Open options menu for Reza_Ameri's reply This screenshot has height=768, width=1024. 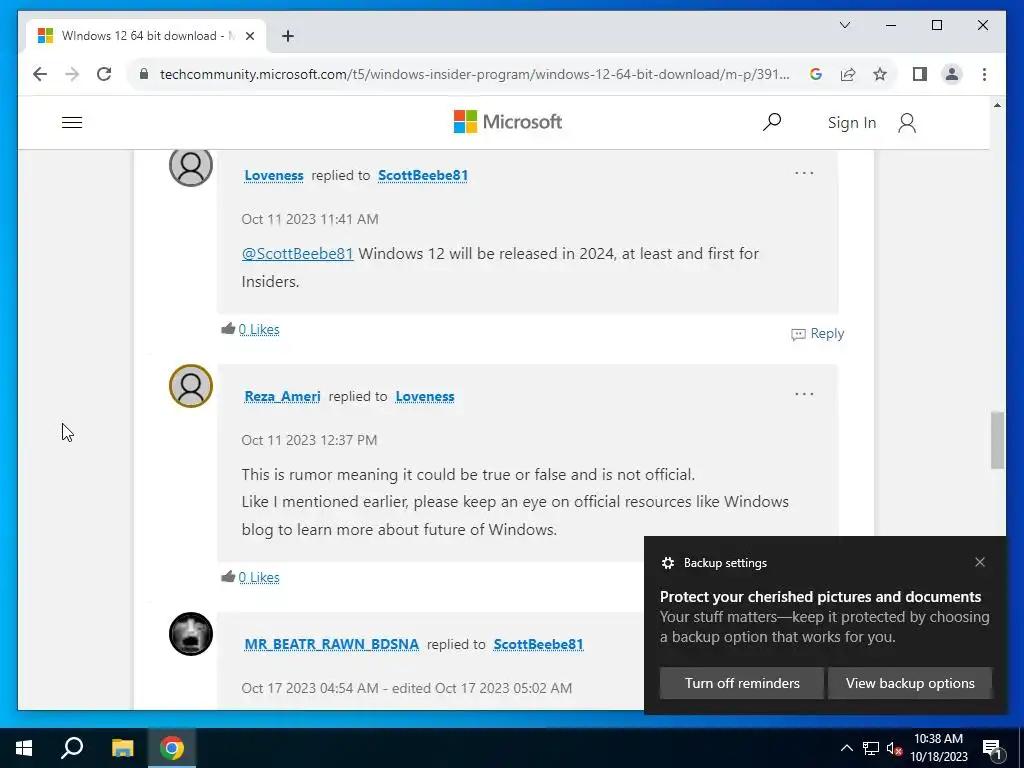pos(804,394)
